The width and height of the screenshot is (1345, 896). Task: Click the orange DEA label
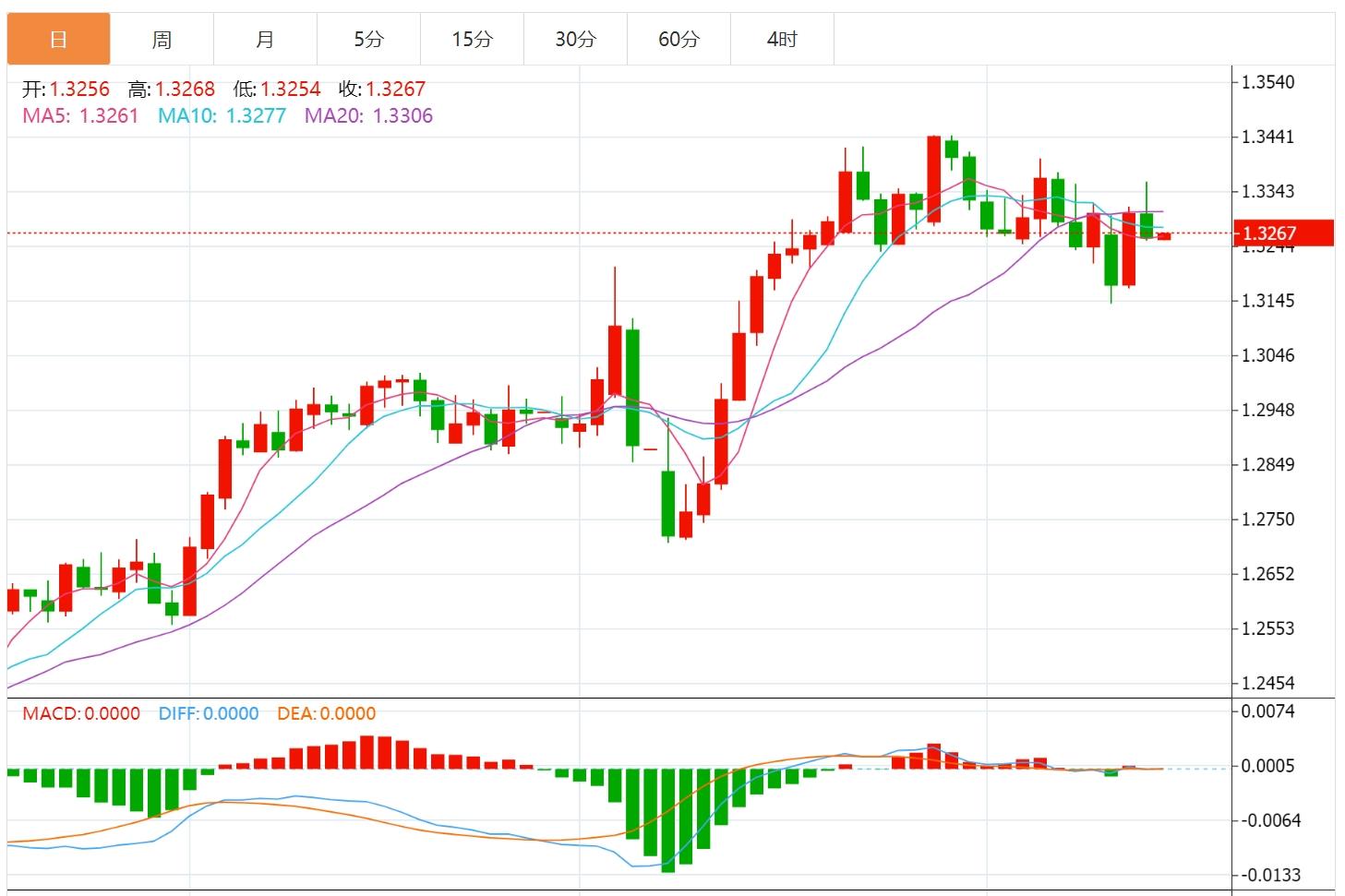click(327, 713)
